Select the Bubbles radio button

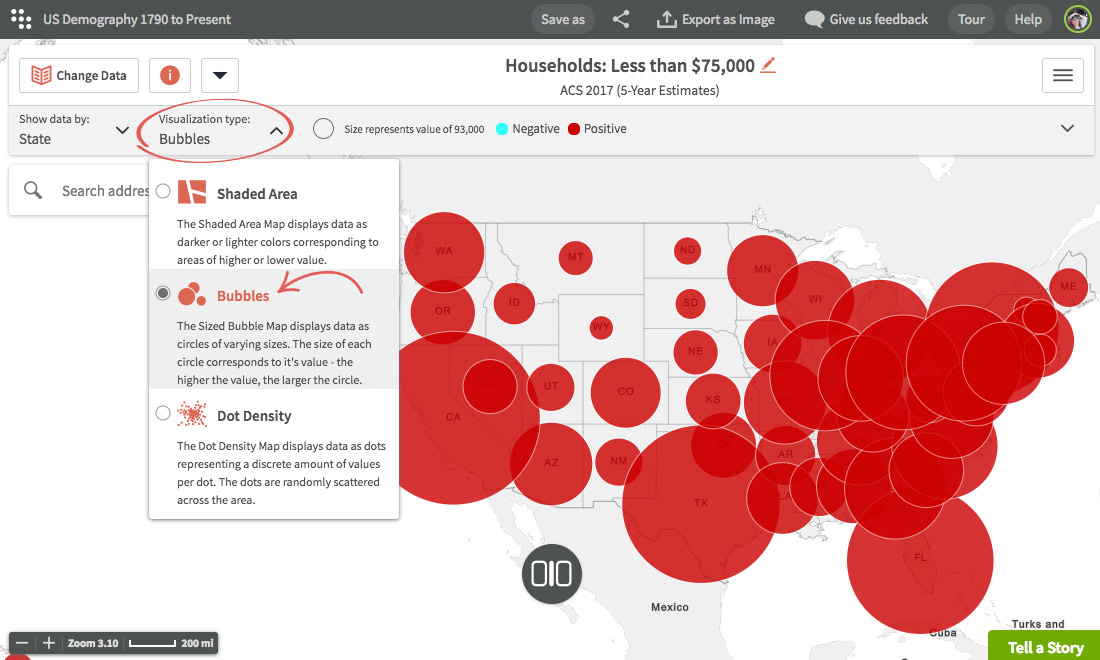[163, 293]
